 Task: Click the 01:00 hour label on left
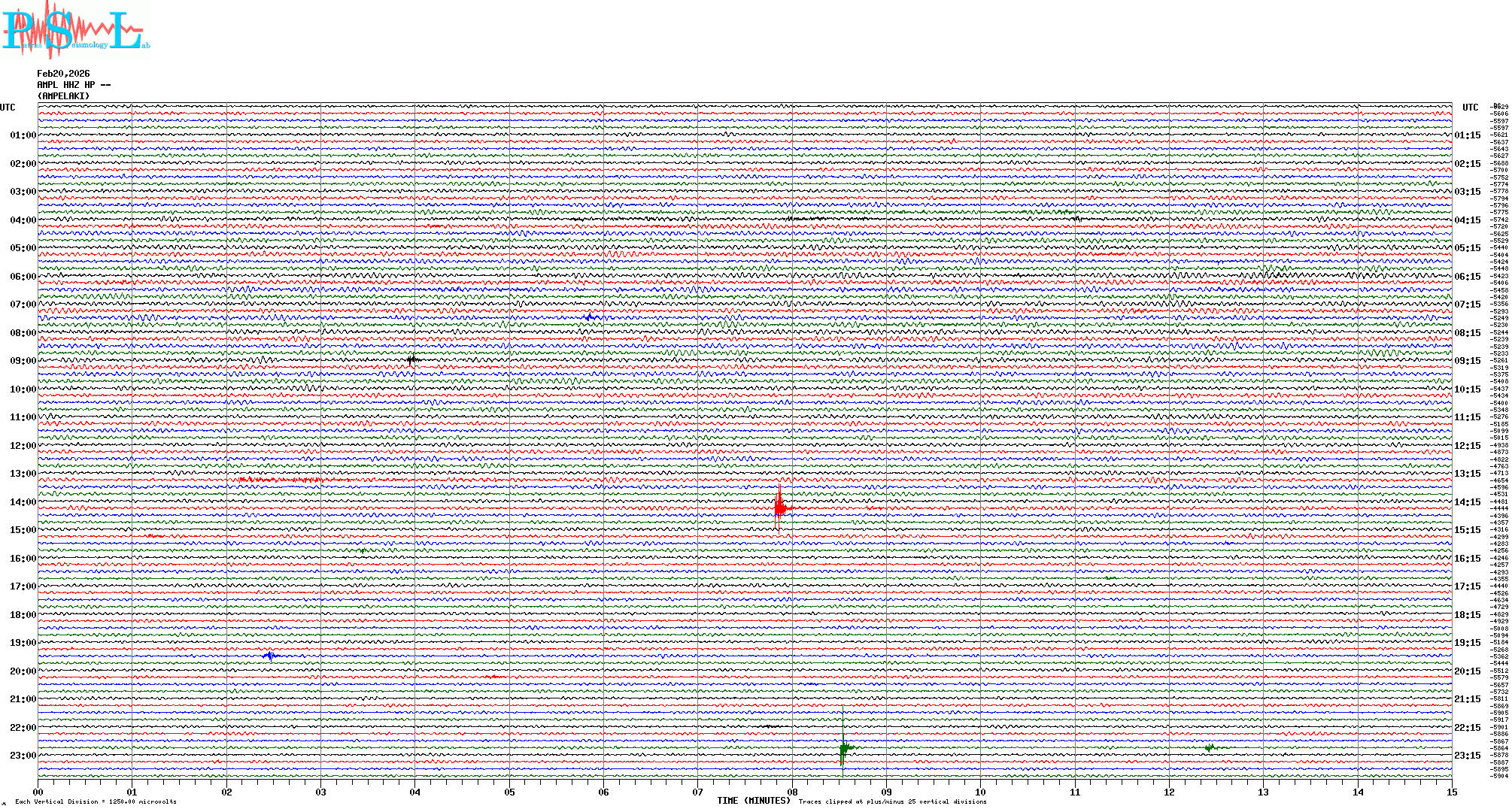pyautogui.click(x=23, y=135)
